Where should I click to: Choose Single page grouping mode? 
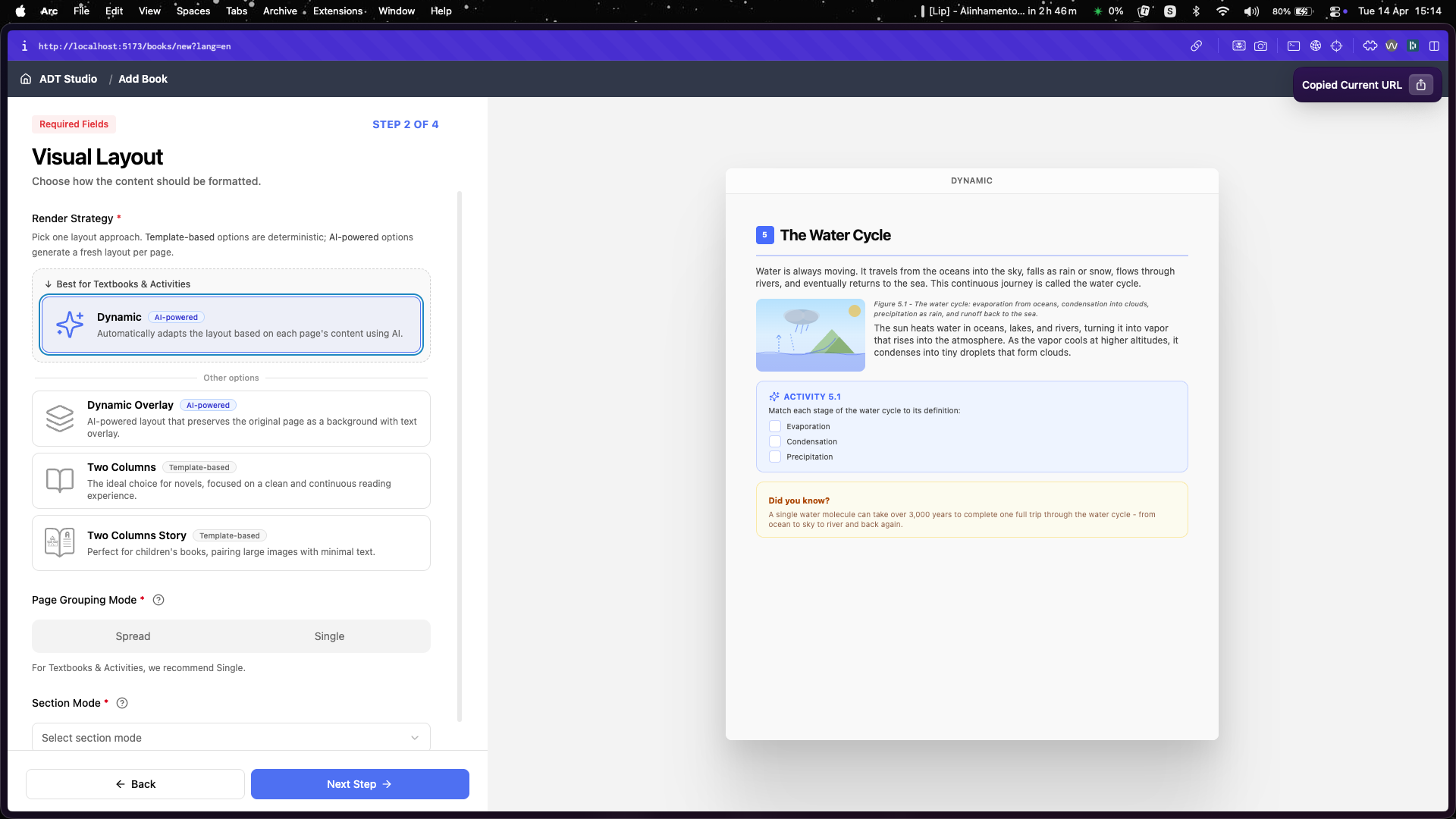(x=329, y=636)
